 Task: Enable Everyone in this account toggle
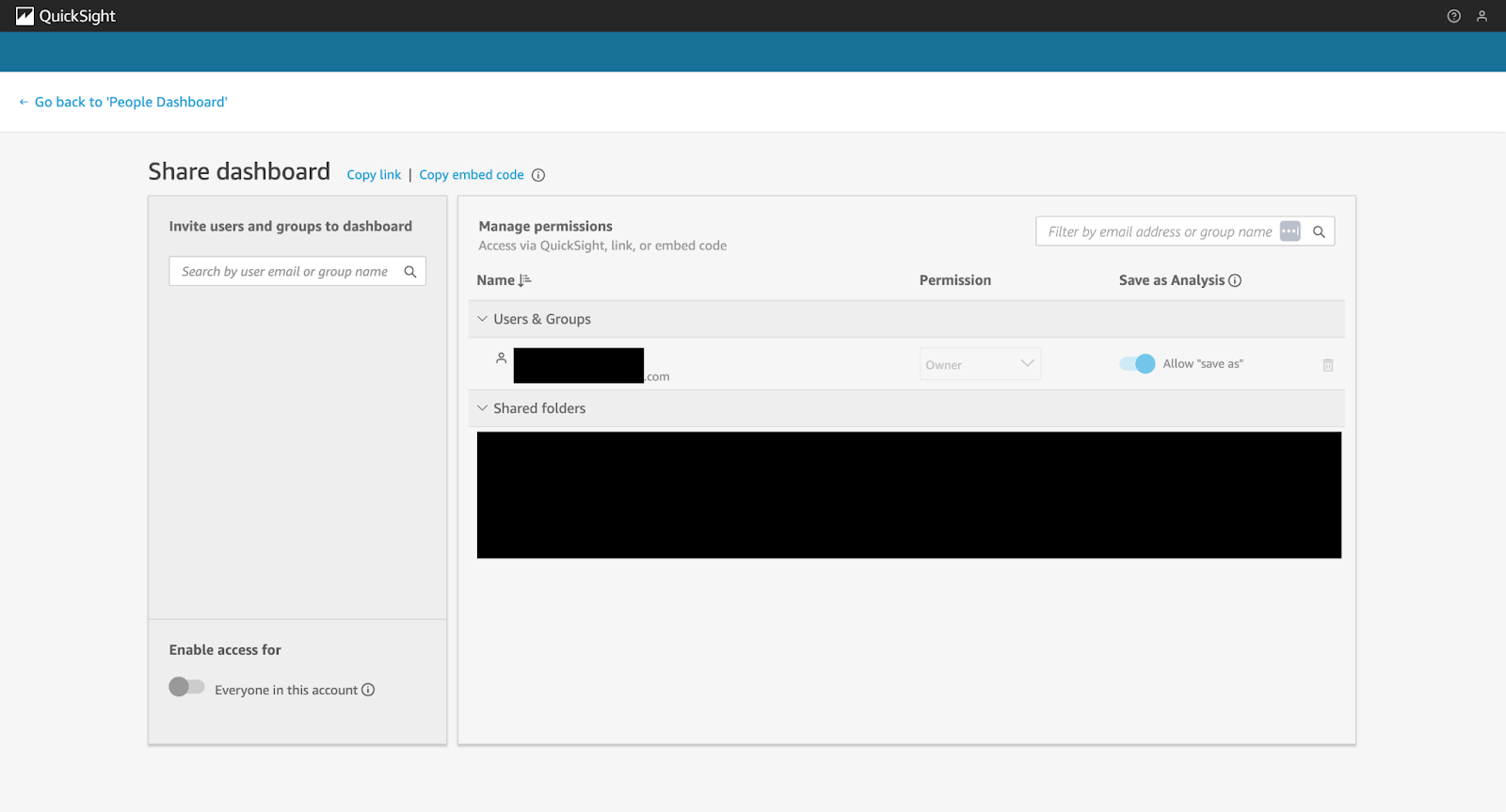186,687
